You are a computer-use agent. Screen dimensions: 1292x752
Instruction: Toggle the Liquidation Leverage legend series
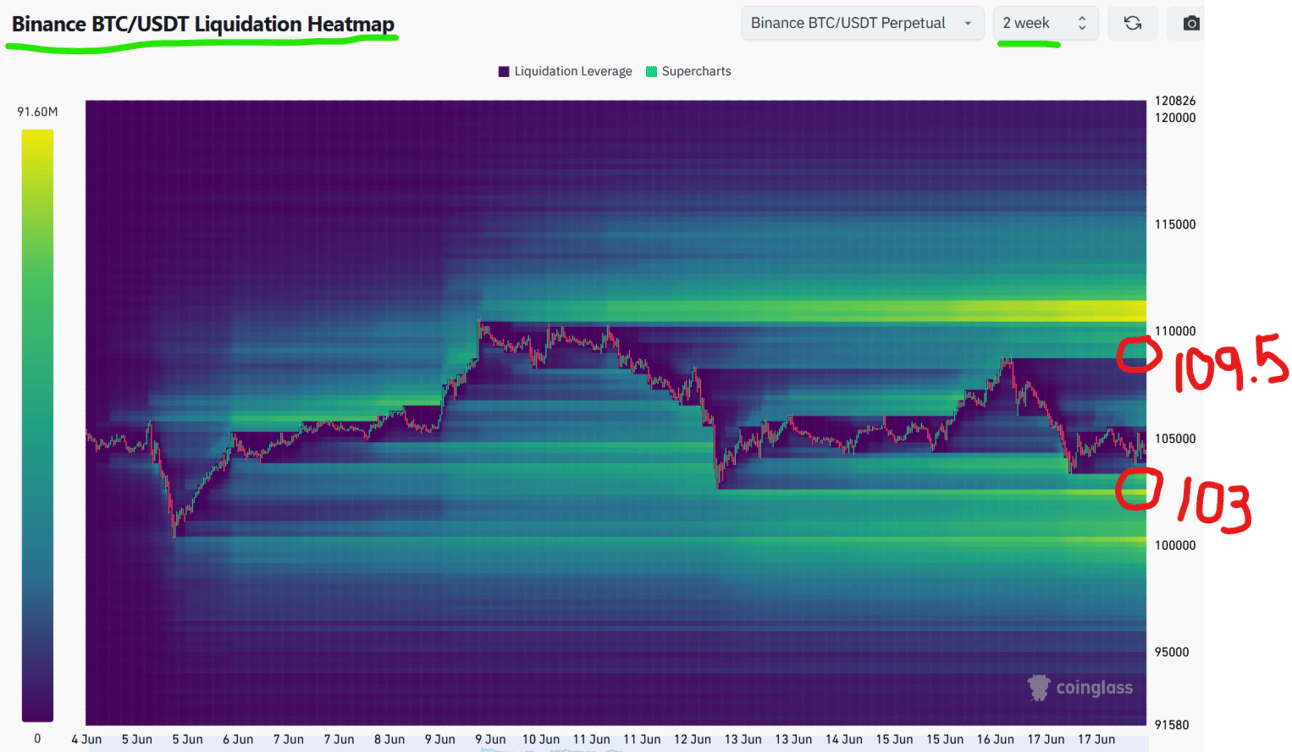click(565, 71)
